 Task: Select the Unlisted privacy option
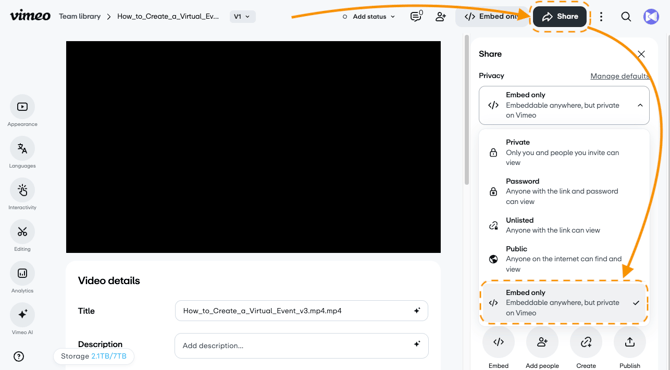click(564, 225)
